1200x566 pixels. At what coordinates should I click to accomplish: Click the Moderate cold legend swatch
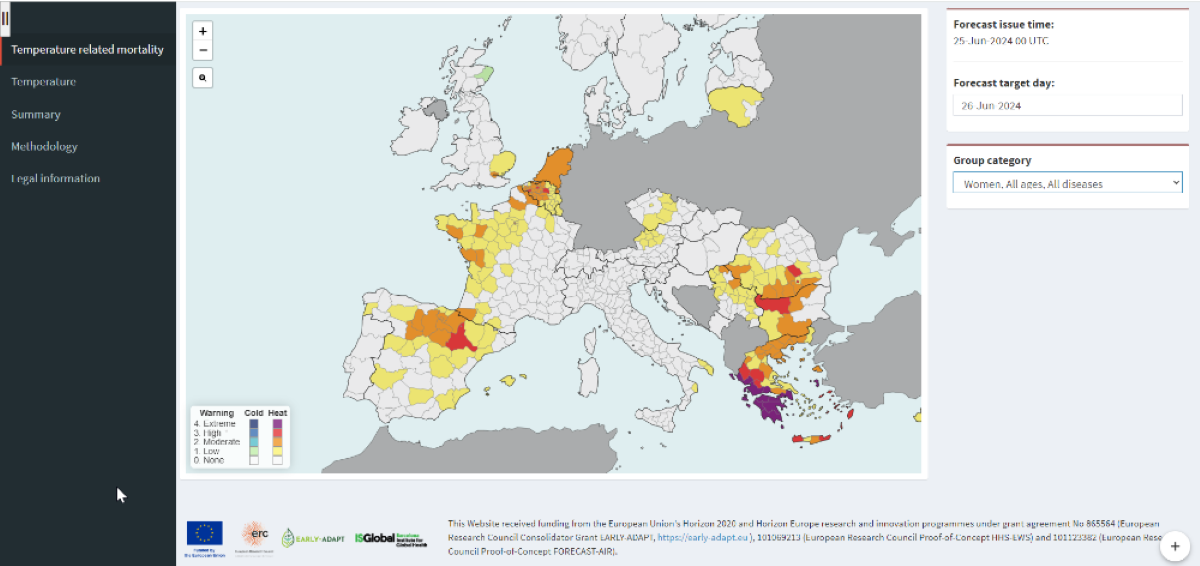pos(253,442)
